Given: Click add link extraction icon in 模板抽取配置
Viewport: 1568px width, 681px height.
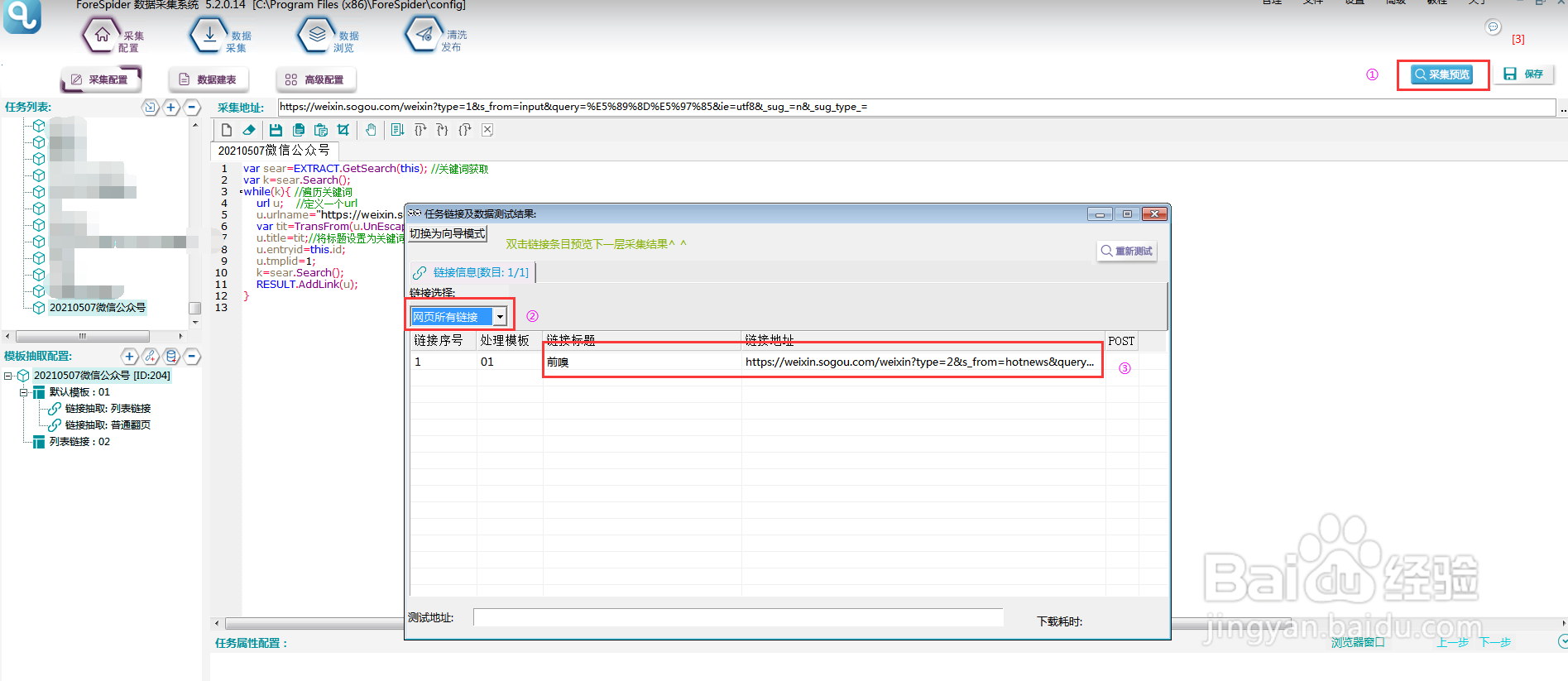Looking at the screenshot, I should pyautogui.click(x=151, y=357).
